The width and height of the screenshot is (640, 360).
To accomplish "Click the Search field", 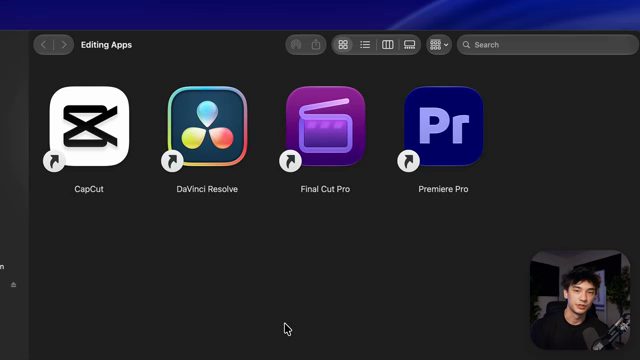I will coord(548,44).
